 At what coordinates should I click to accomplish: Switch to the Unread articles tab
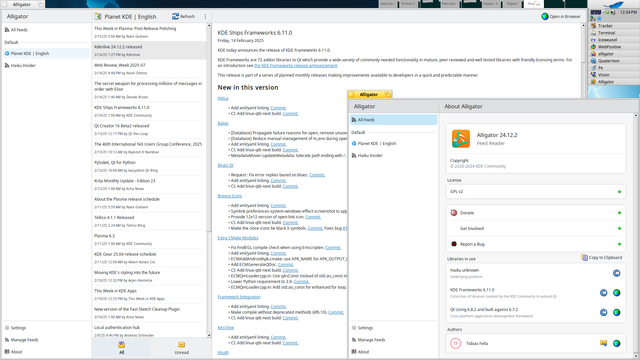(x=182, y=348)
